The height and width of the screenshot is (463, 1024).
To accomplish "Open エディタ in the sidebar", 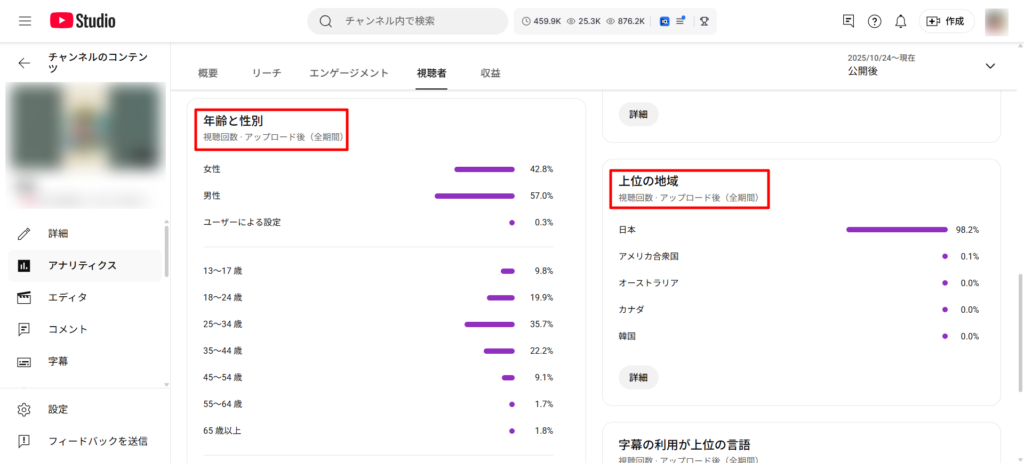I will [67, 297].
